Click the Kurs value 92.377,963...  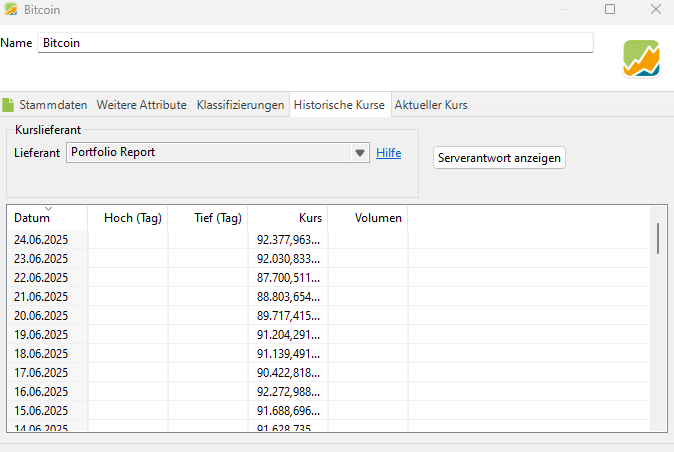(x=288, y=239)
